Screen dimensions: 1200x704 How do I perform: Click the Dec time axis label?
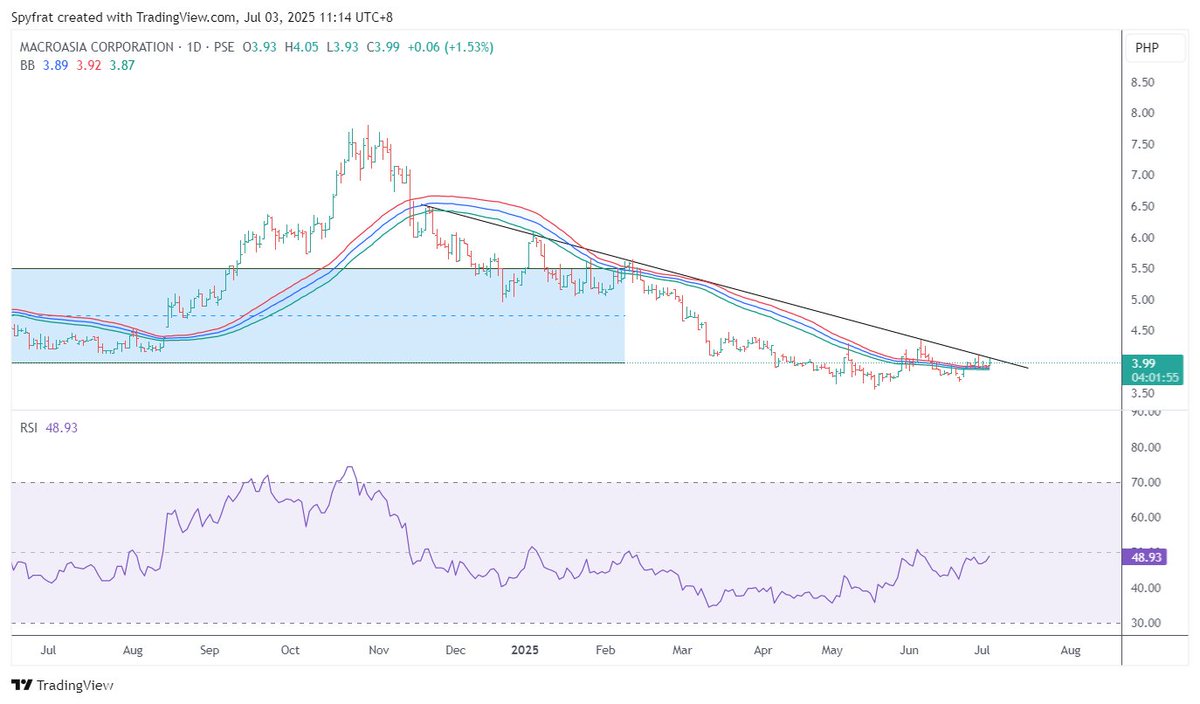[455, 650]
